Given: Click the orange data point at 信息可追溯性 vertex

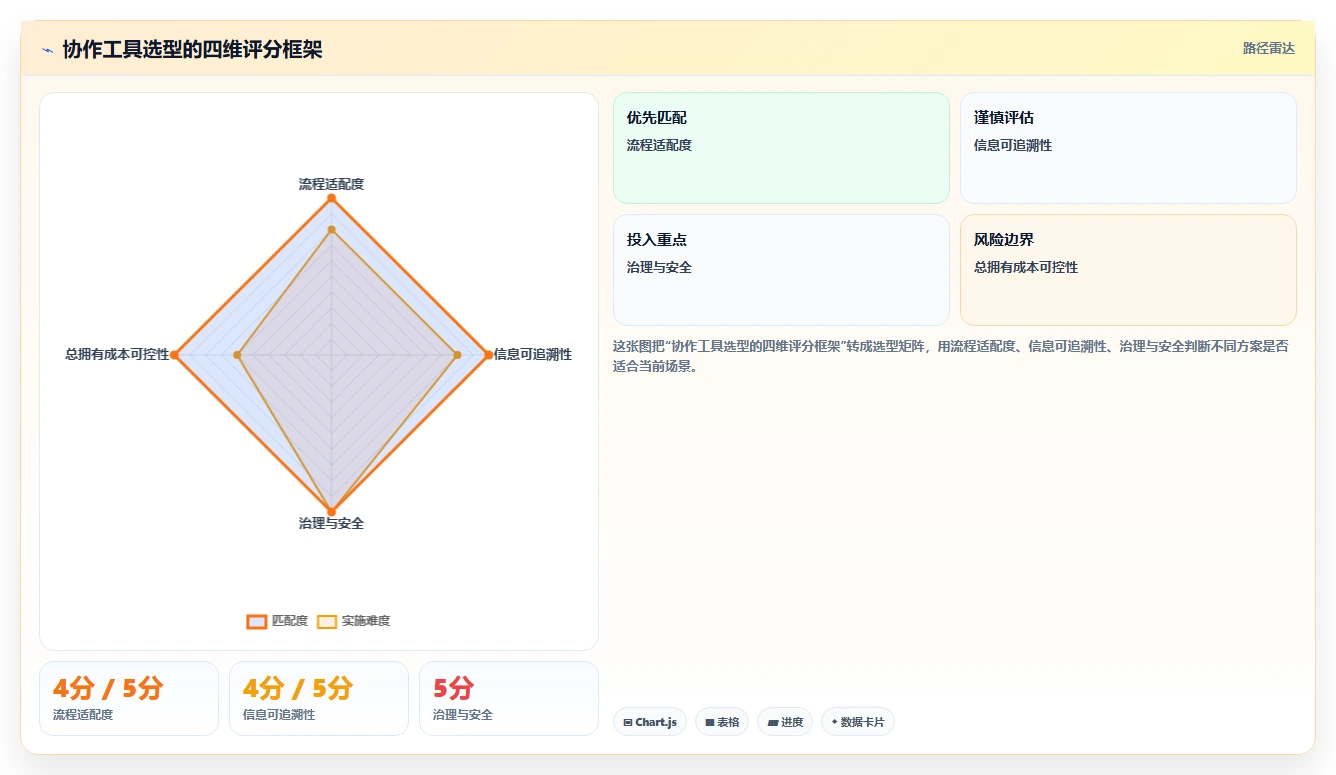Looking at the screenshot, I should coord(488,355).
